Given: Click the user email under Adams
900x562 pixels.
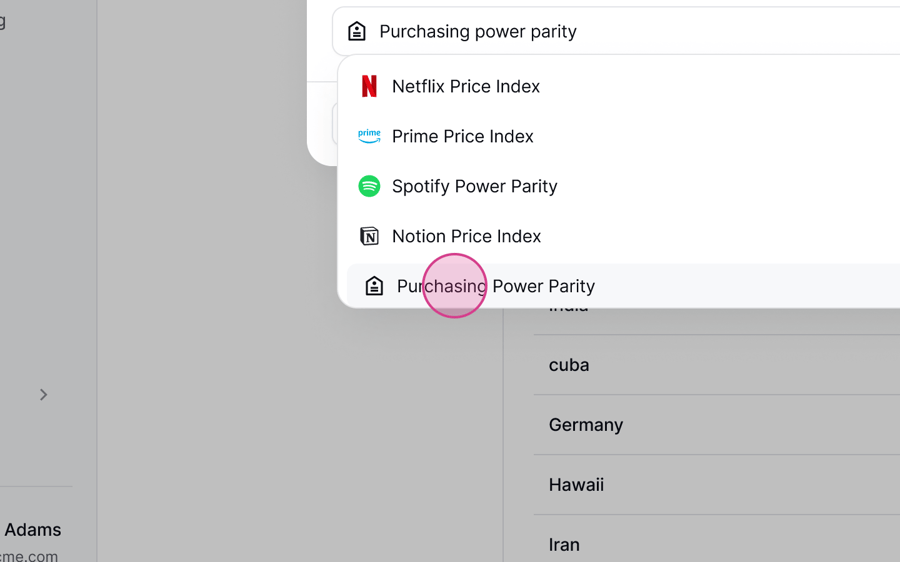Looking at the screenshot, I should pyautogui.click(x=29, y=556).
